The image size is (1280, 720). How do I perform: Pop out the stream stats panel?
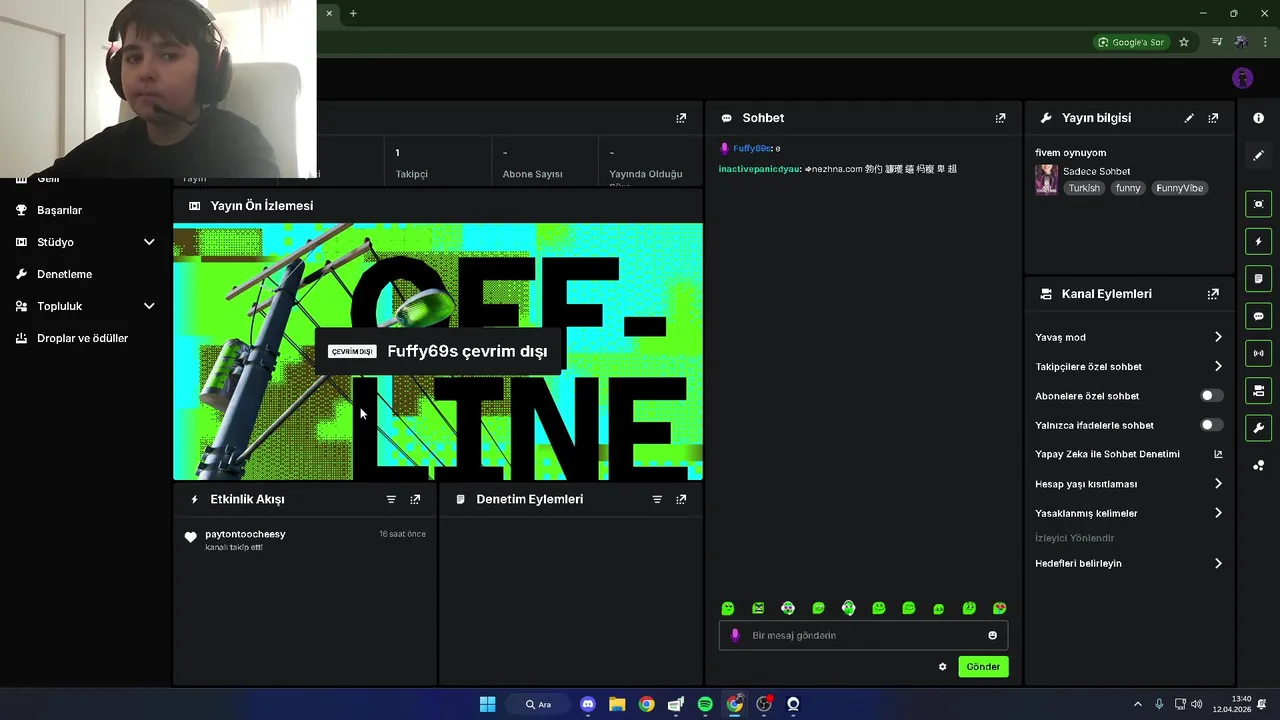click(x=681, y=118)
